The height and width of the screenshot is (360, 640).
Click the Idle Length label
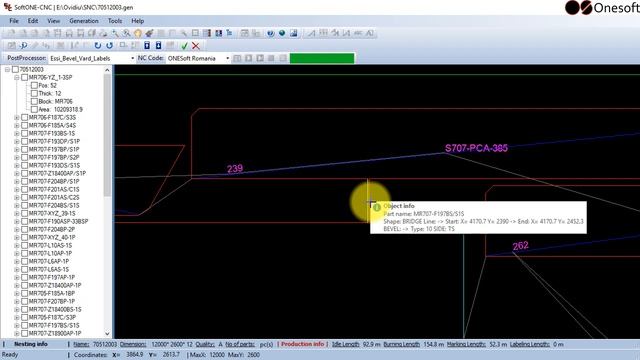click(x=345, y=344)
